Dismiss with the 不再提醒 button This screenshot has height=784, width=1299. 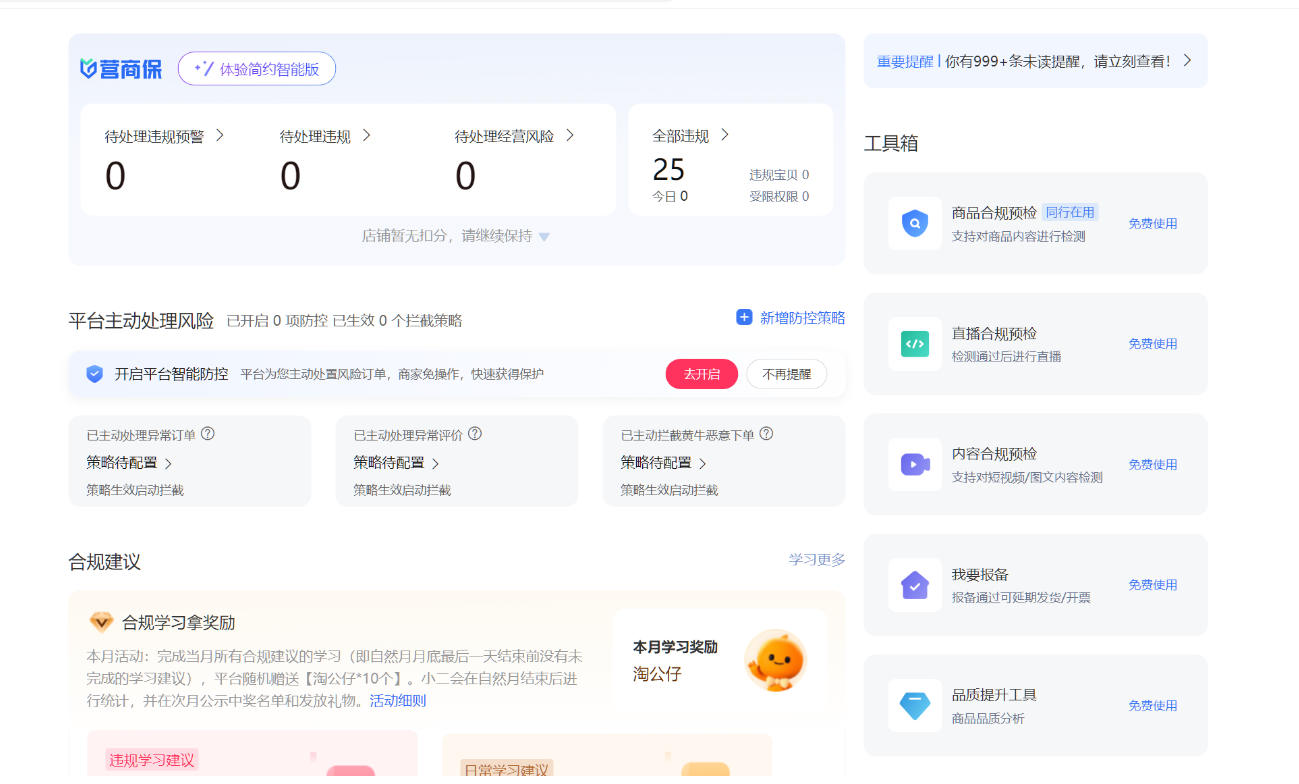pos(786,374)
